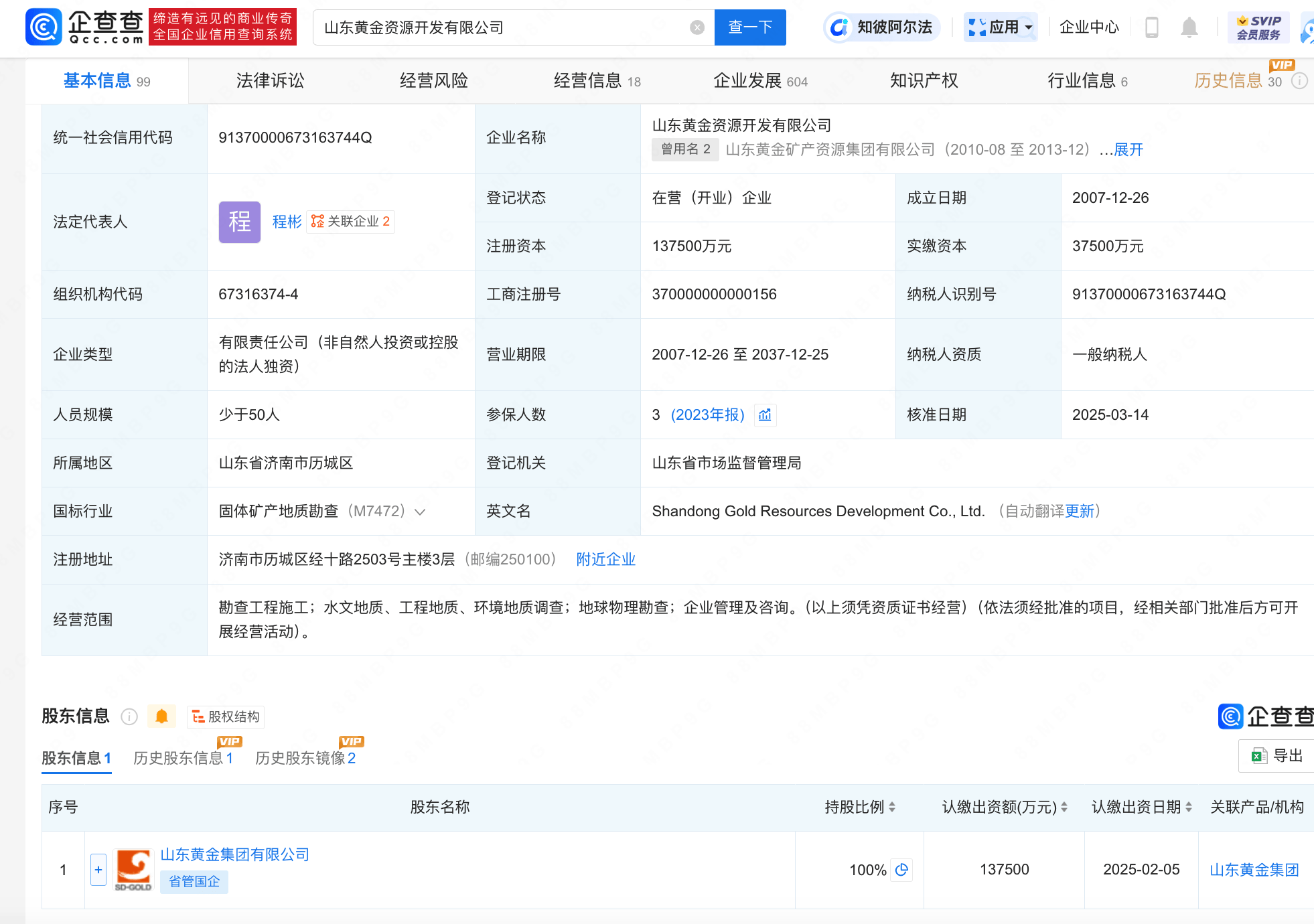Viewport: 1314px width, 924px height.
Task: Select registered capital 137500万元
Action: 692,246
